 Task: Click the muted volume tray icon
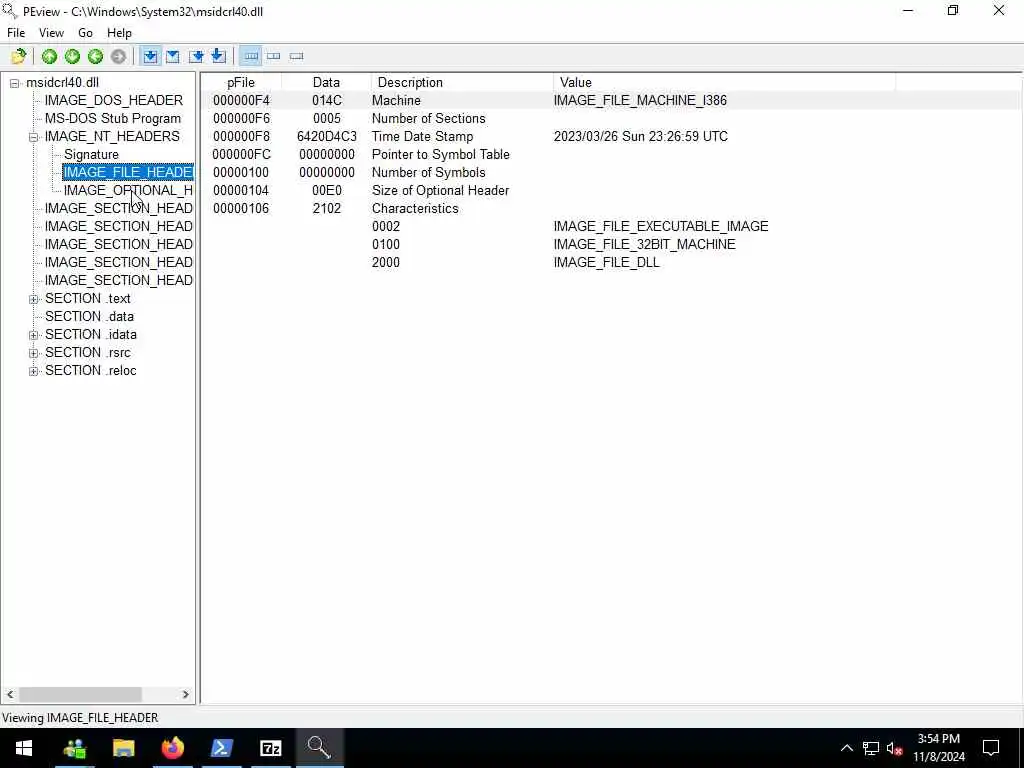[894, 748]
